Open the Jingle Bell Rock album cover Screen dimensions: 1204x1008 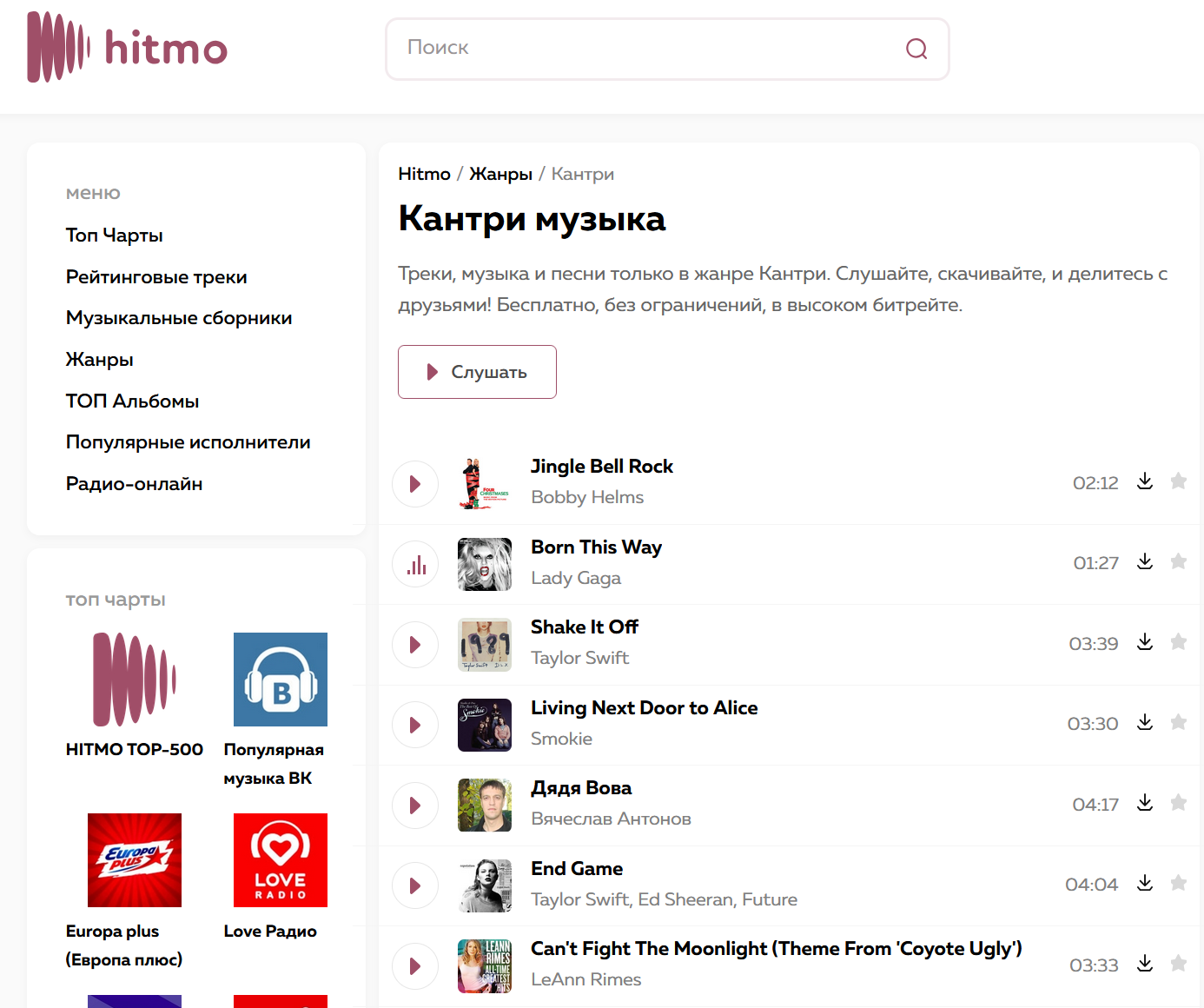pos(485,483)
